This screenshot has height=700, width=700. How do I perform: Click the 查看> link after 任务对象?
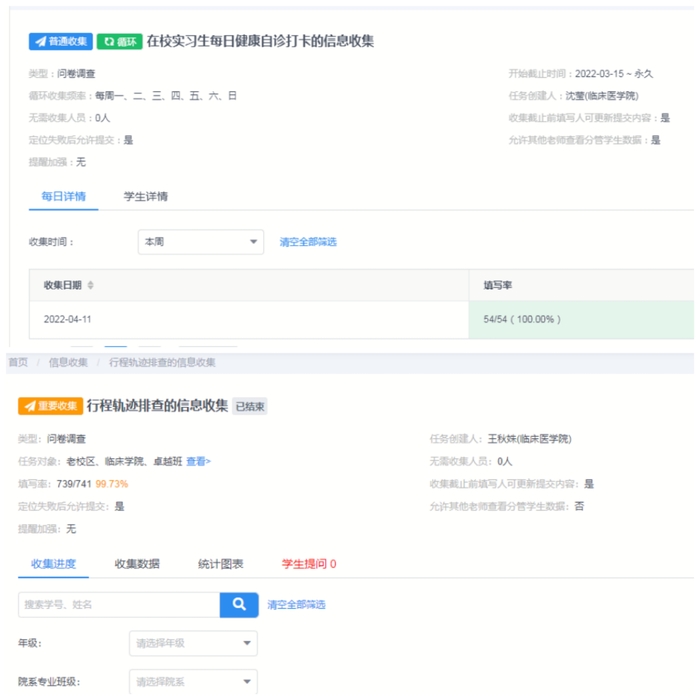pos(198,461)
